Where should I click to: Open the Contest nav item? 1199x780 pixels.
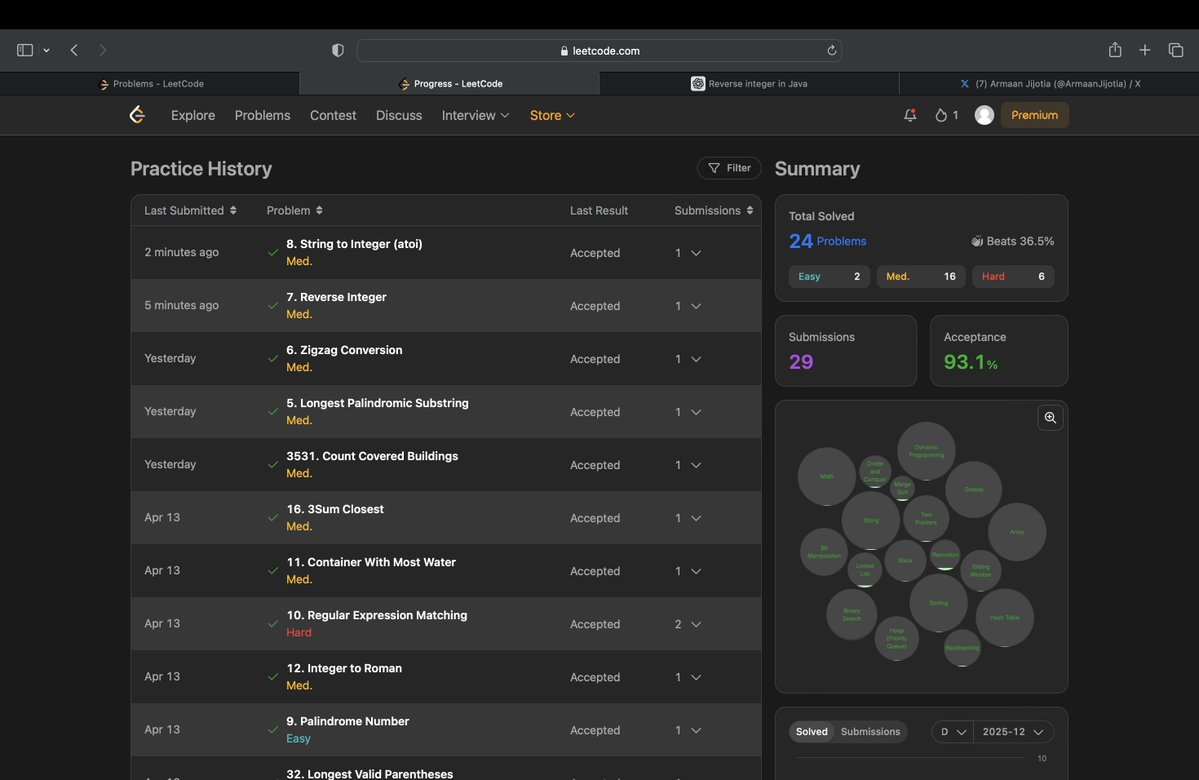333,115
